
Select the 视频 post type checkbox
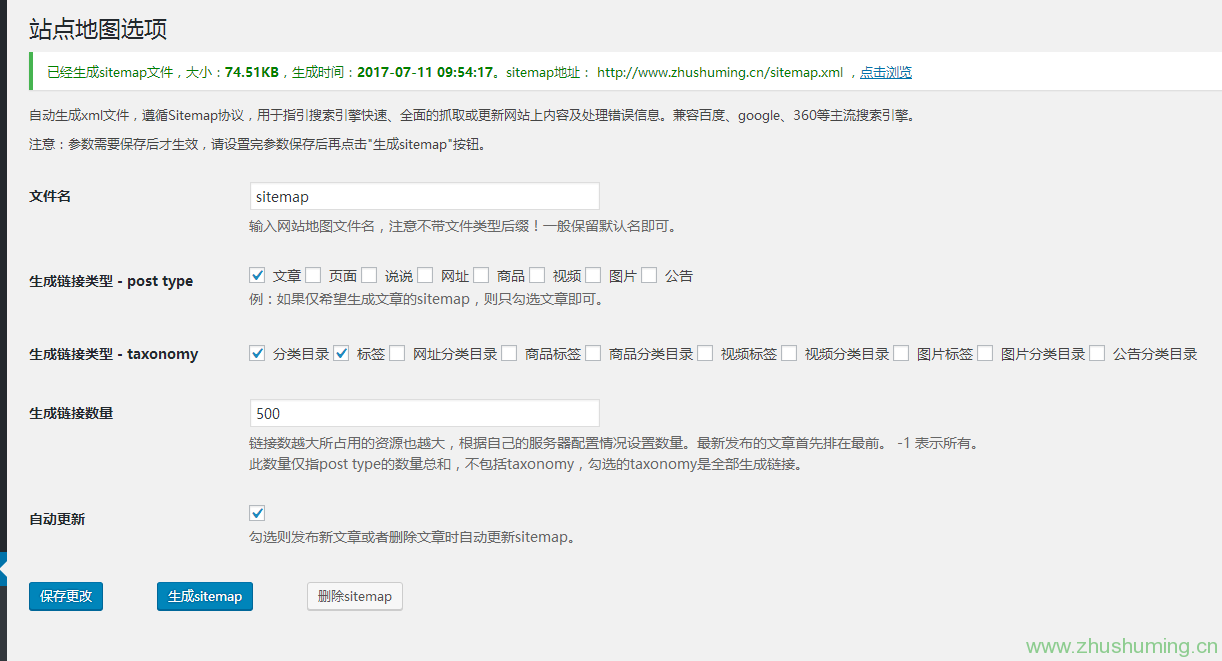click(x=537, y=275)
